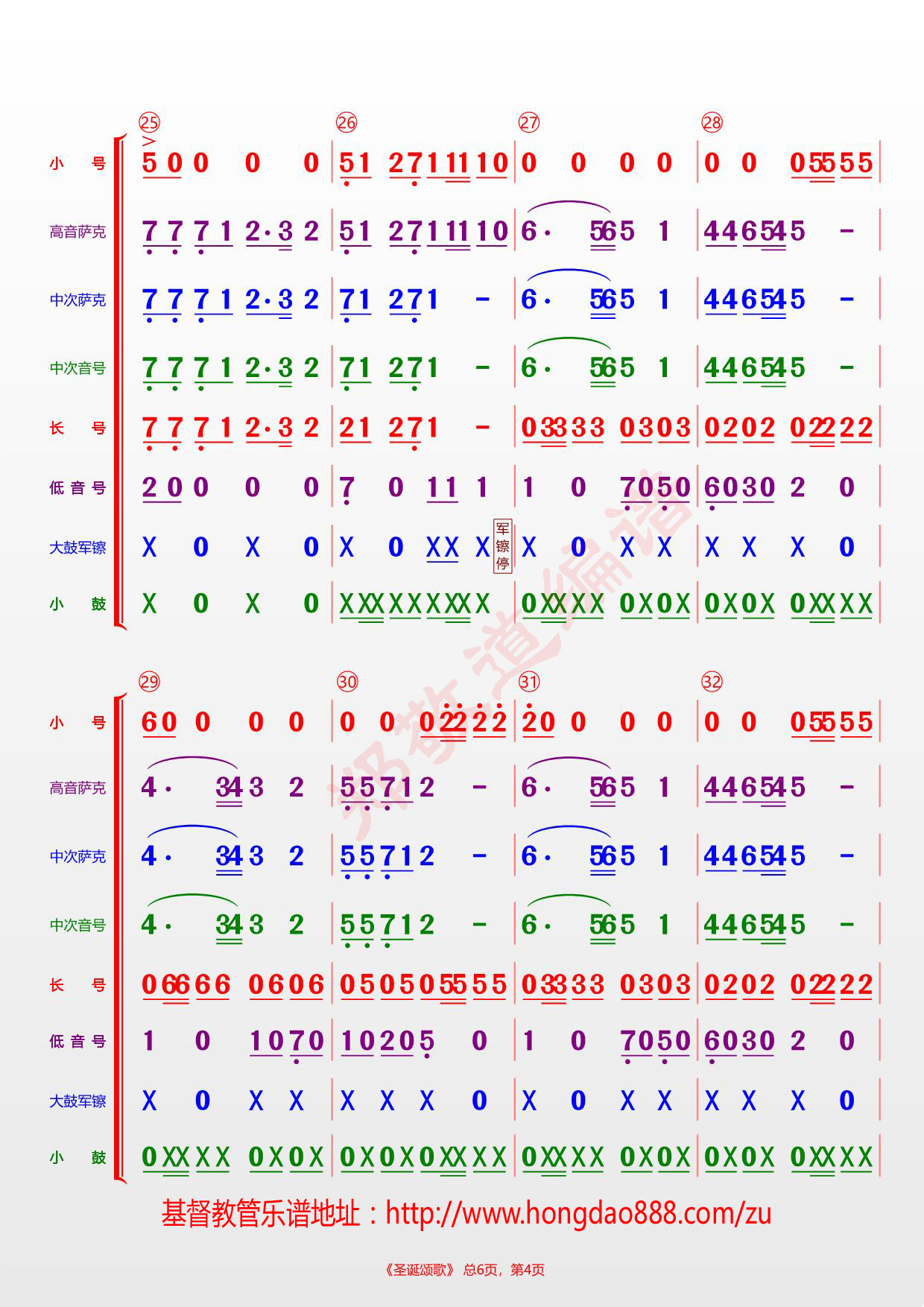Select the circled measure number 26

tap(346, 123)
